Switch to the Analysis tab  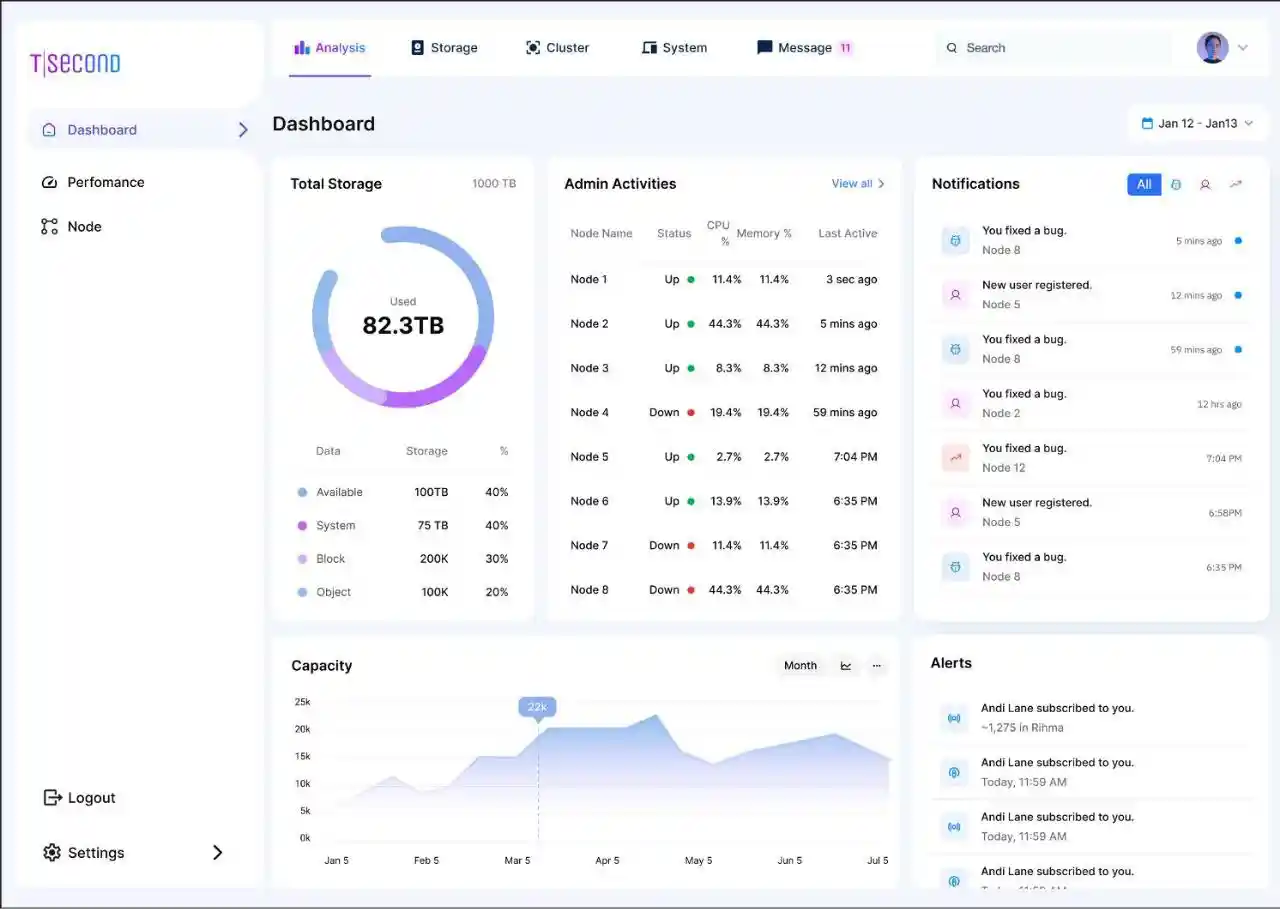pyautogui.click(x=330, y=48)
